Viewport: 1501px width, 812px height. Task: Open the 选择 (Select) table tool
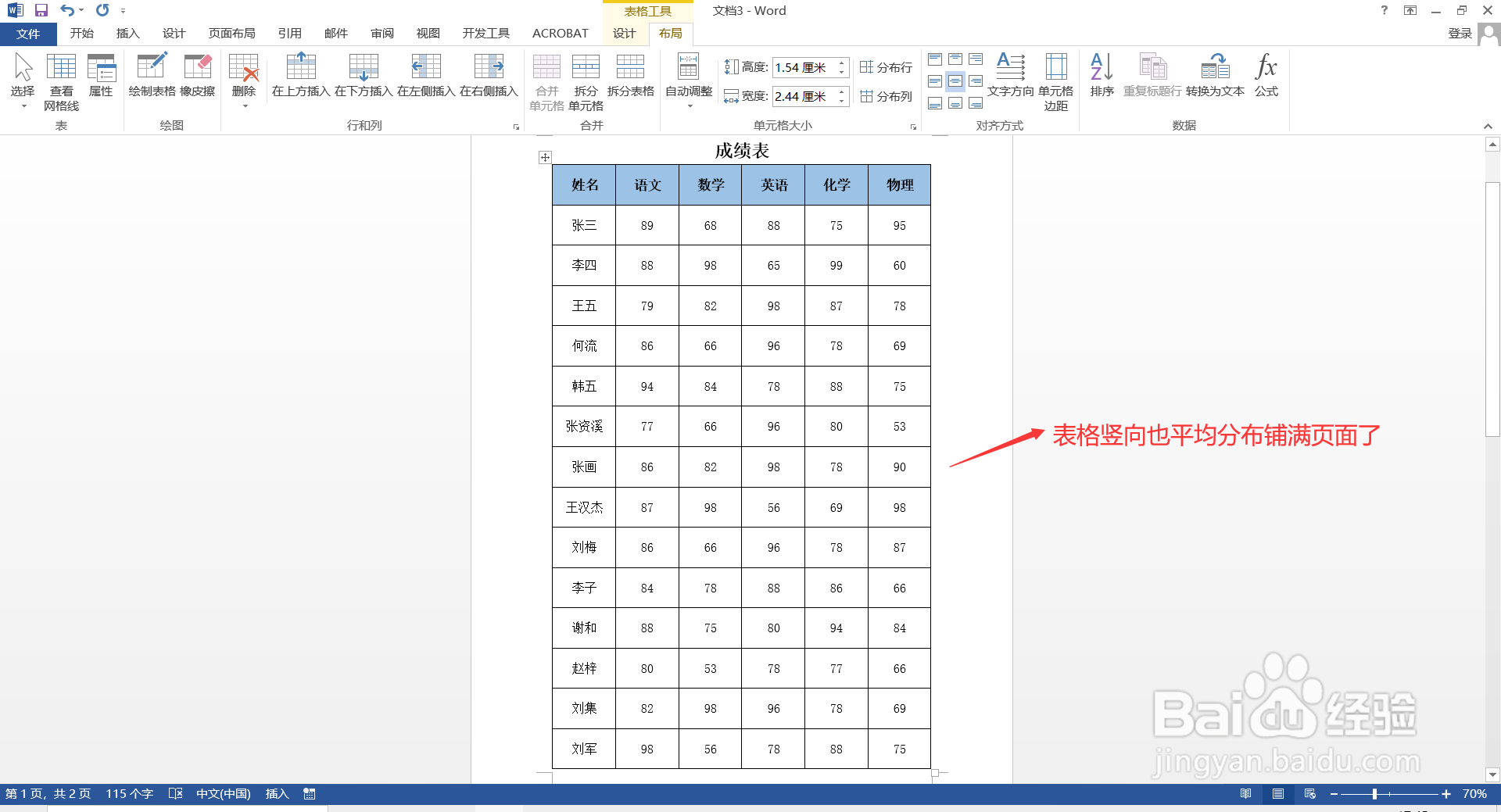point(23,81)
